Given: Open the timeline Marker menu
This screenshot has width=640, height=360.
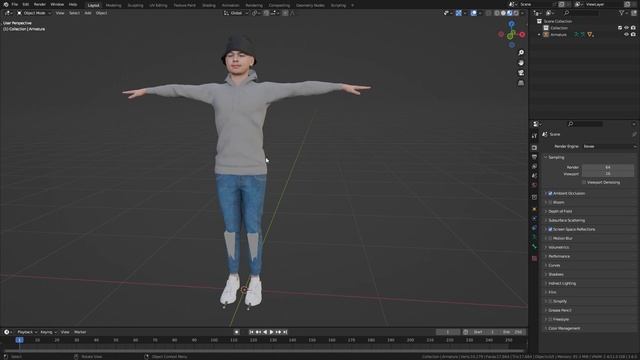Looking at the screenshot, I should tap(80, 332).
